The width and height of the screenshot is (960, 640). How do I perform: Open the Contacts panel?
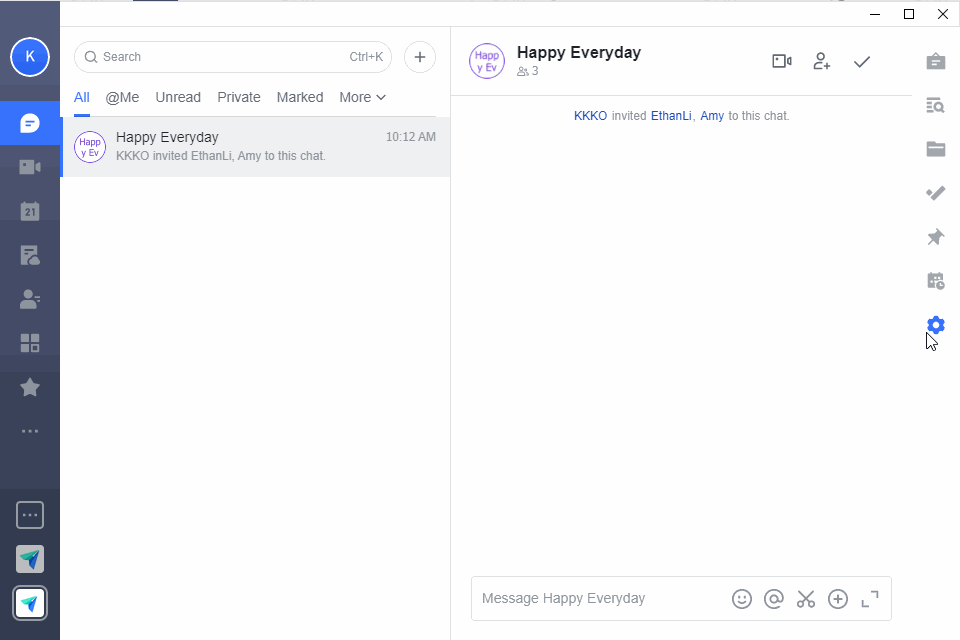[30, 299]
